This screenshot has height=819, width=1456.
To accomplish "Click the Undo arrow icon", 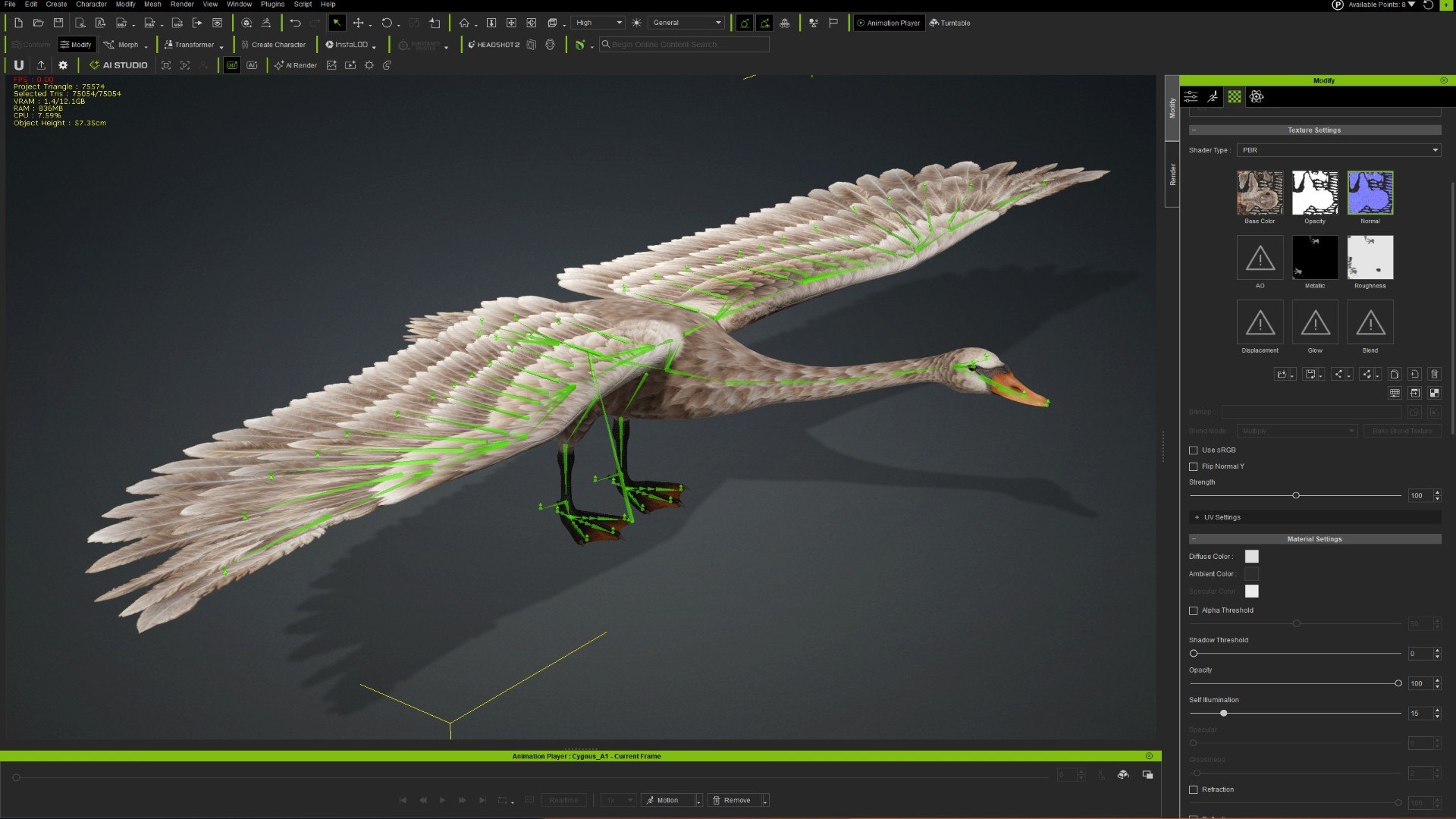I will click(295, 23).
